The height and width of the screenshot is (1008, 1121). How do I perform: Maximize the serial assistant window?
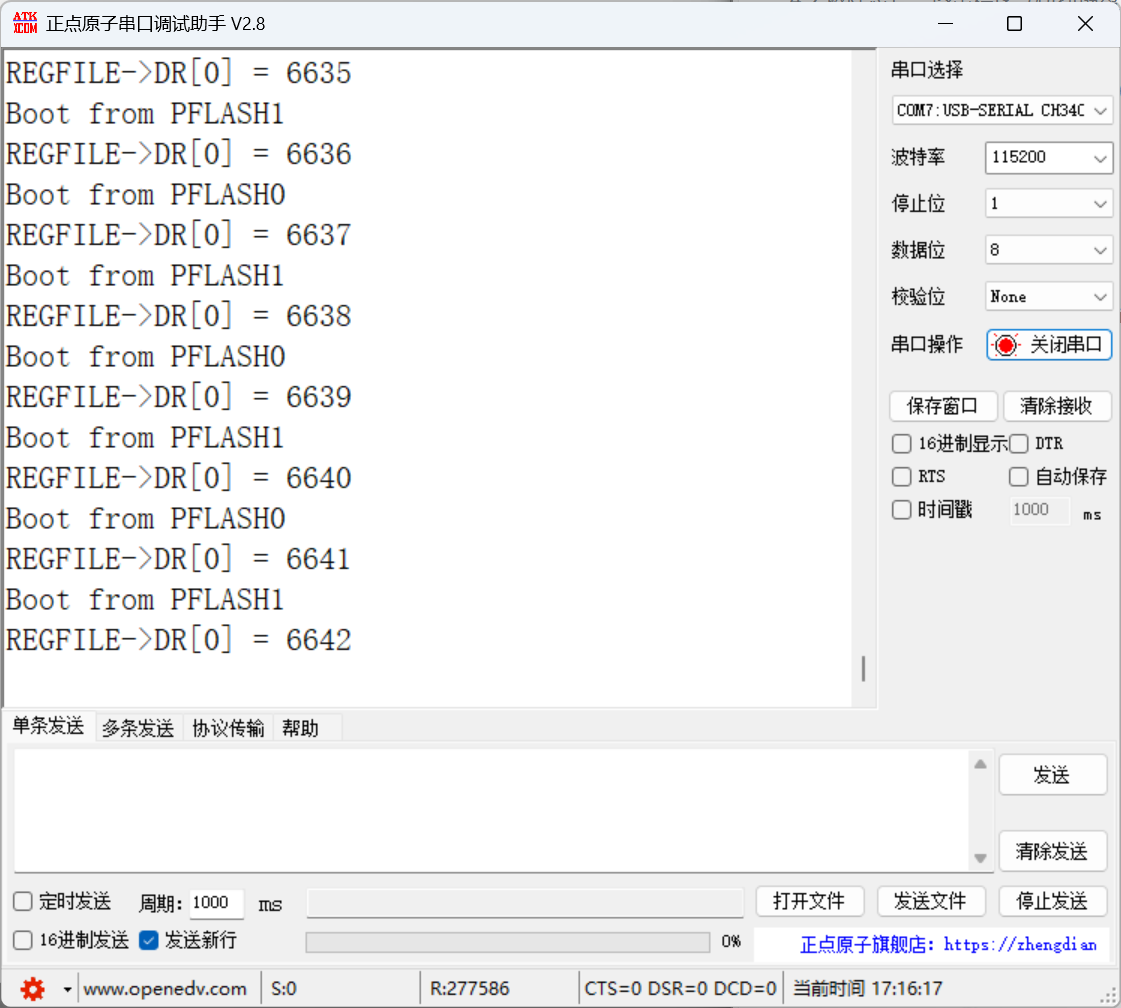pos(1014,24)
